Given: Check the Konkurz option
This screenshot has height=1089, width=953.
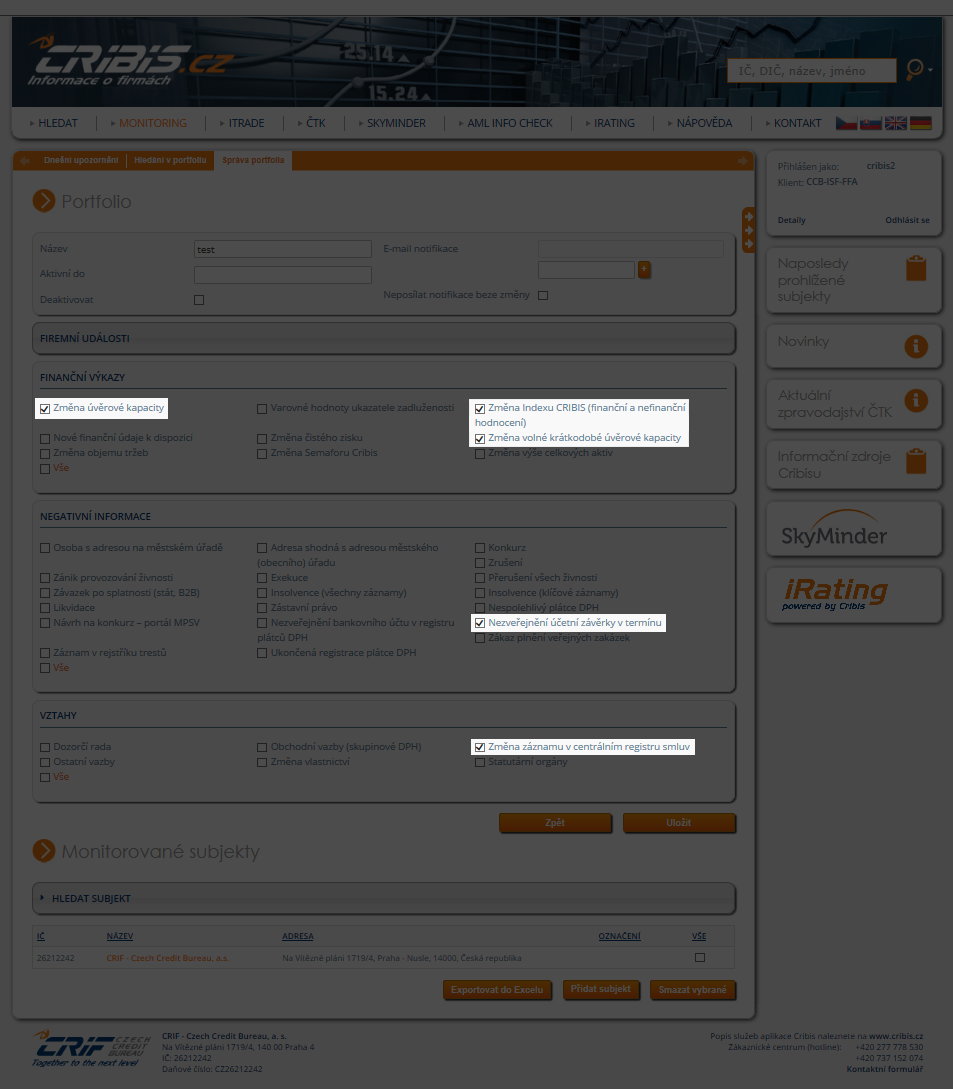Looking at the screenshot, I should pyautogui.click(x=480, y=548).
